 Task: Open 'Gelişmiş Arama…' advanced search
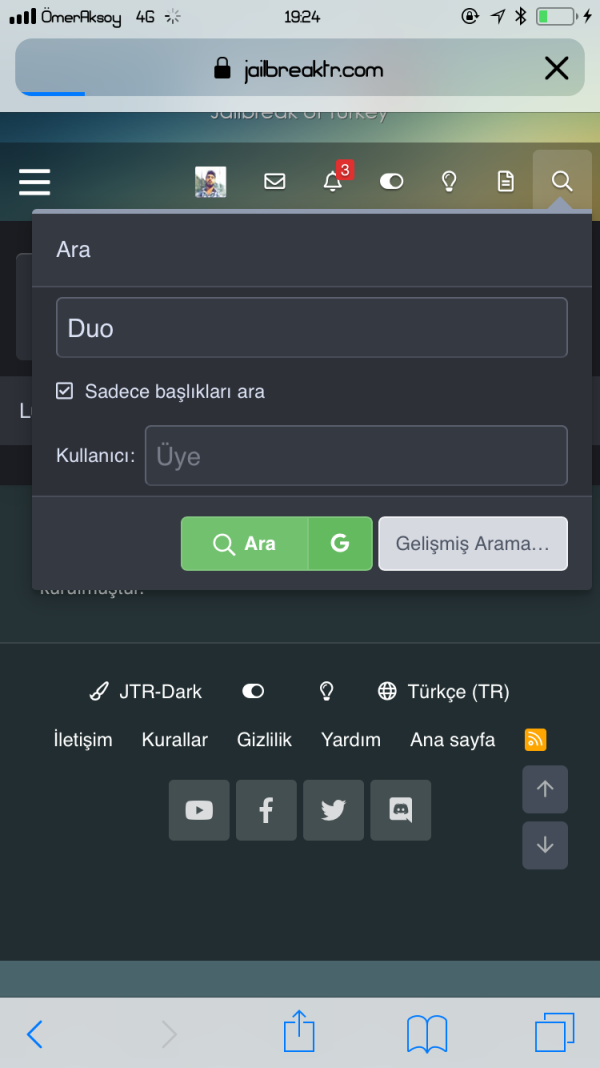472,544
